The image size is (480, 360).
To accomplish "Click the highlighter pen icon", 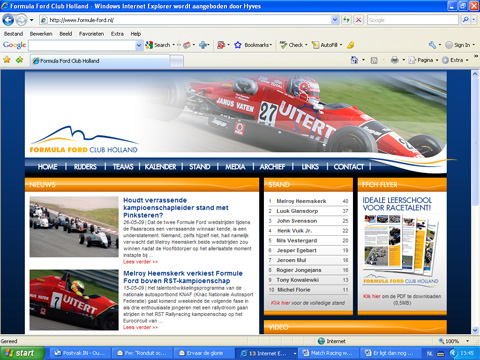I will pyautogui.click(x=350, y=45).
